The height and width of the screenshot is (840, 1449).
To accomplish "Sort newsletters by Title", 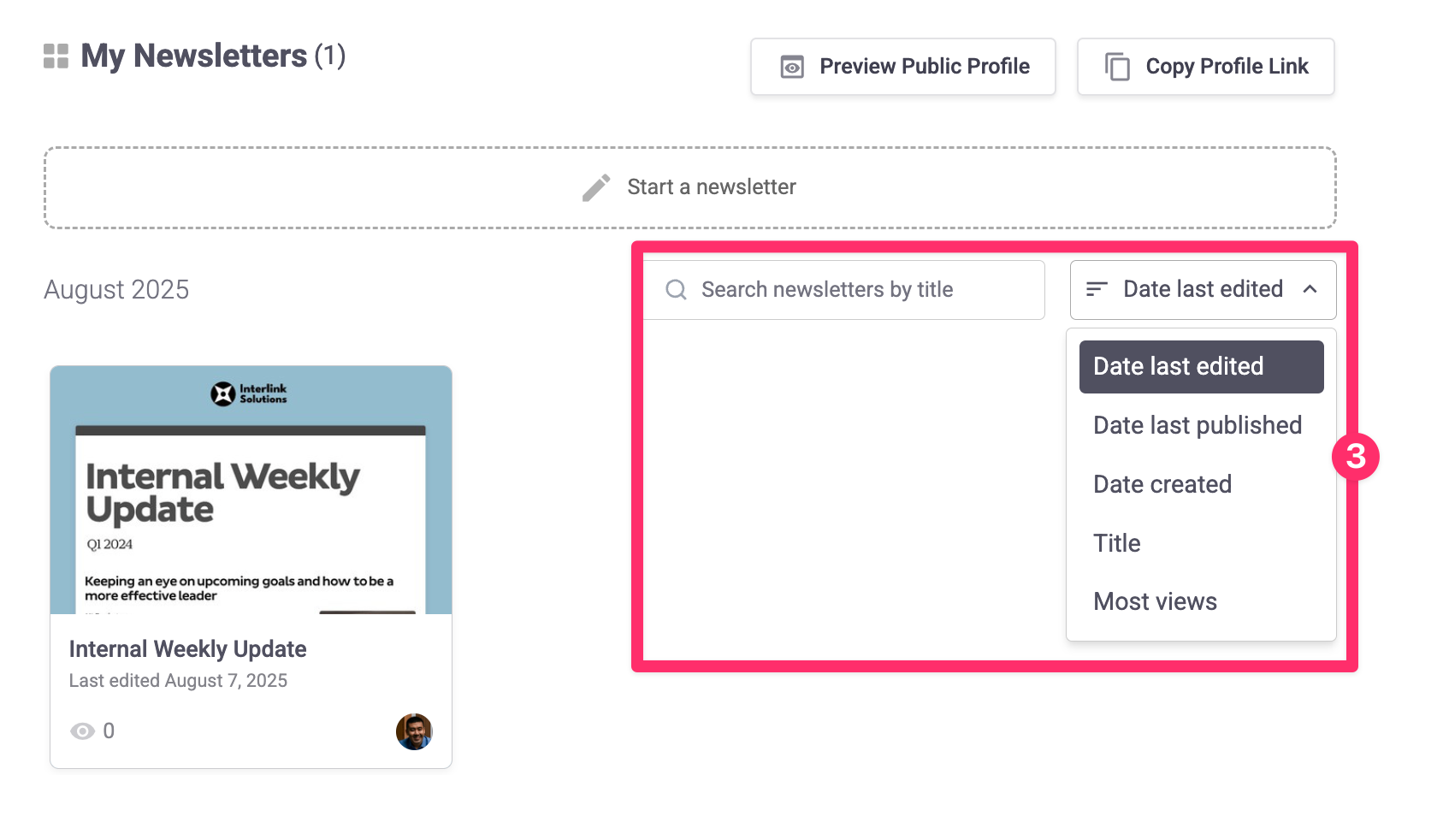I will pos(1117,543).
